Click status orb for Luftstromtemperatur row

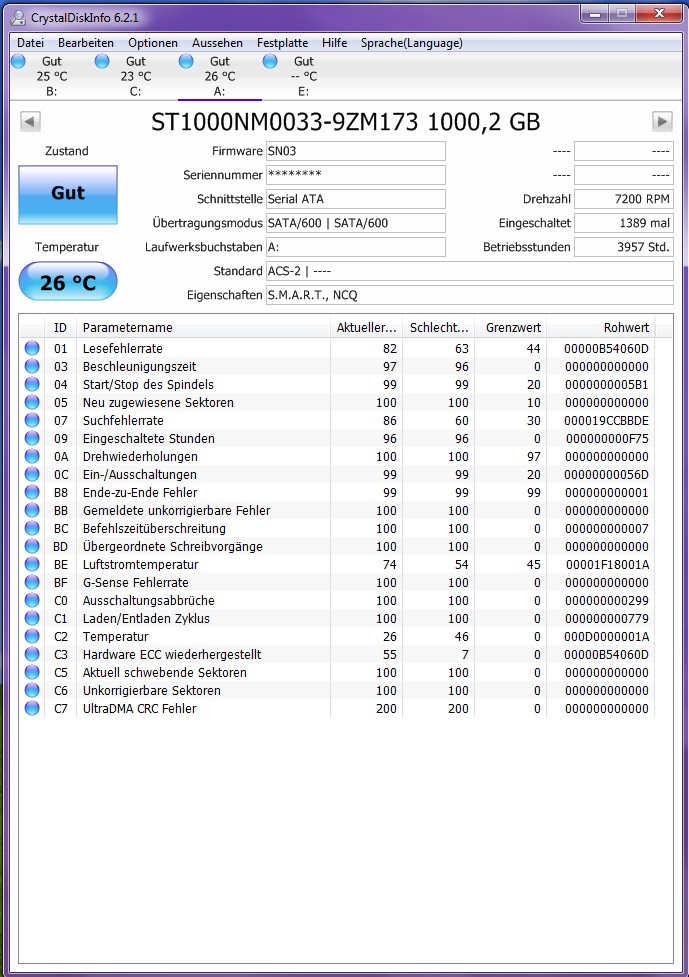click(x=32, y=565)
